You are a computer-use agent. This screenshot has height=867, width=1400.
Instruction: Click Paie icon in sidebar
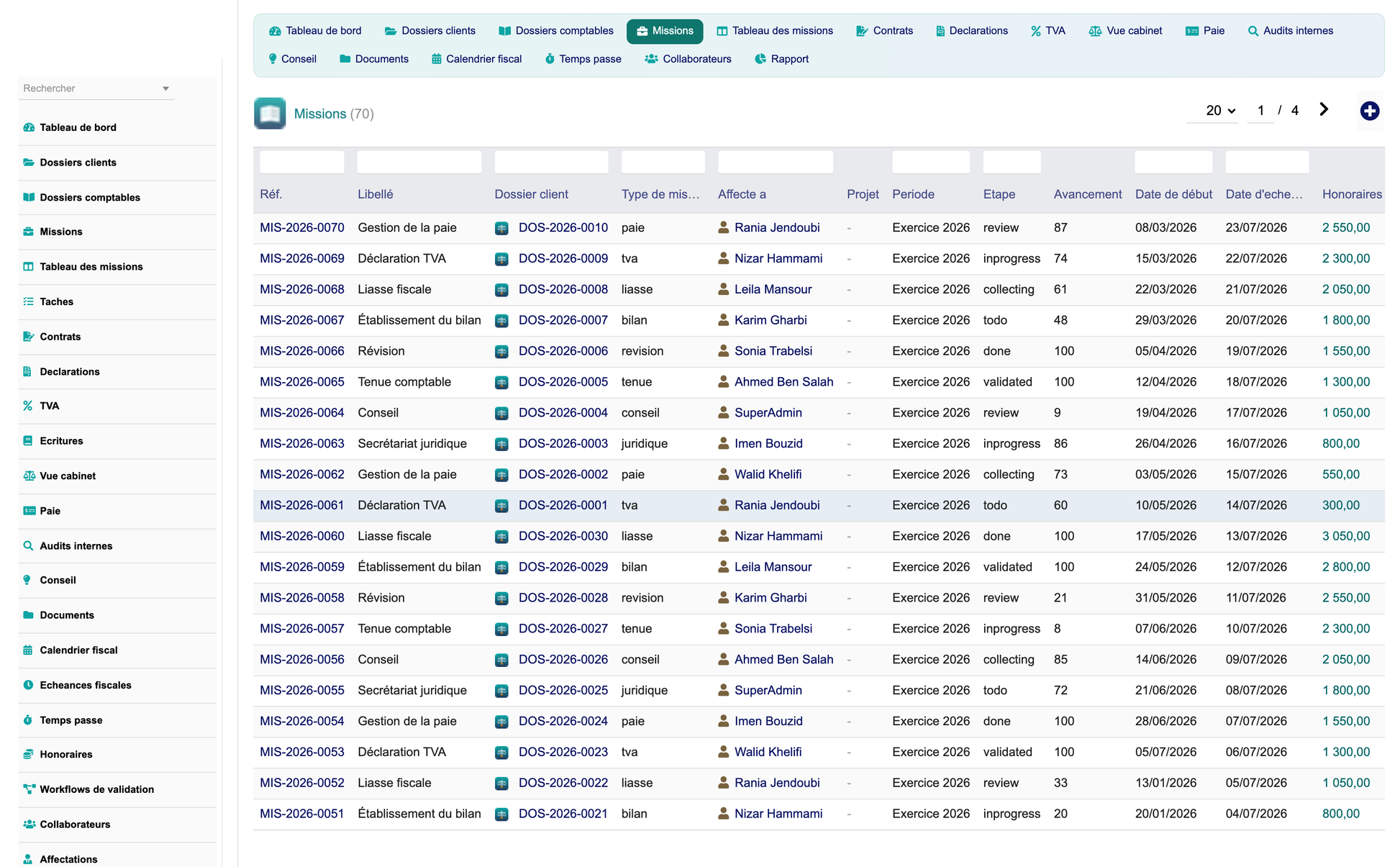pos(29,511)
